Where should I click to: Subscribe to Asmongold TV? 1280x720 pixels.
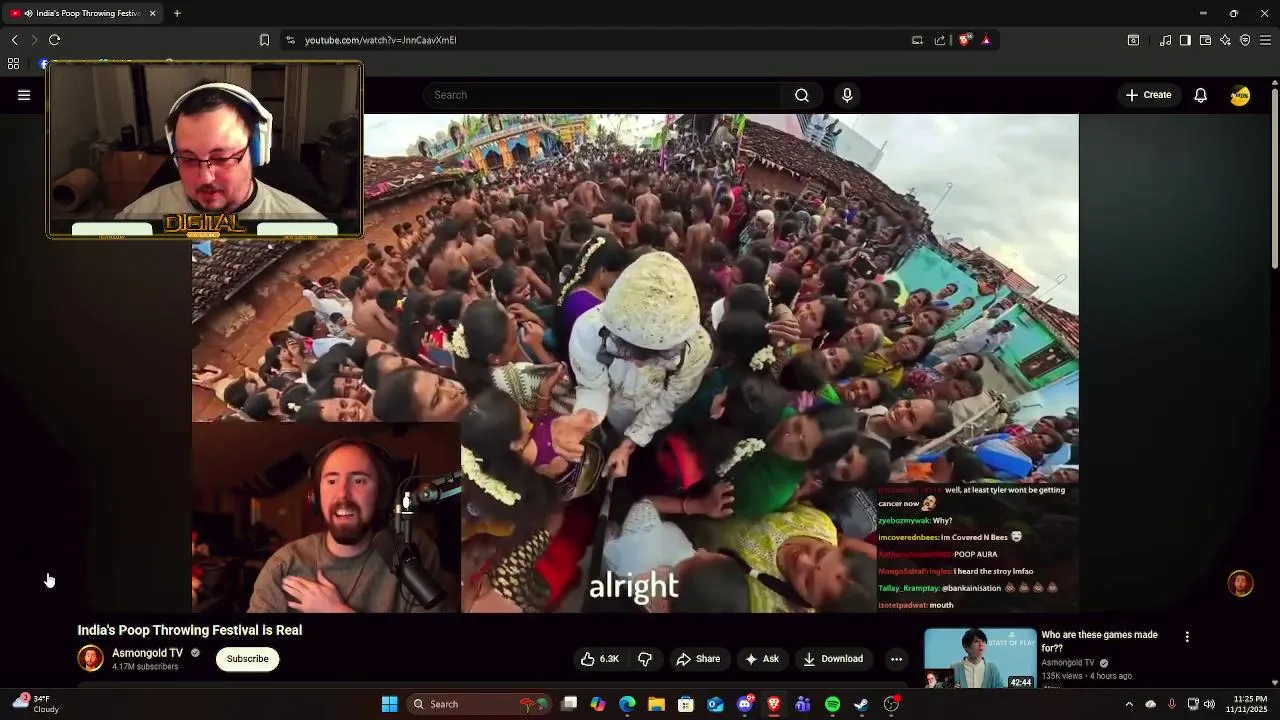click(247, 659)
